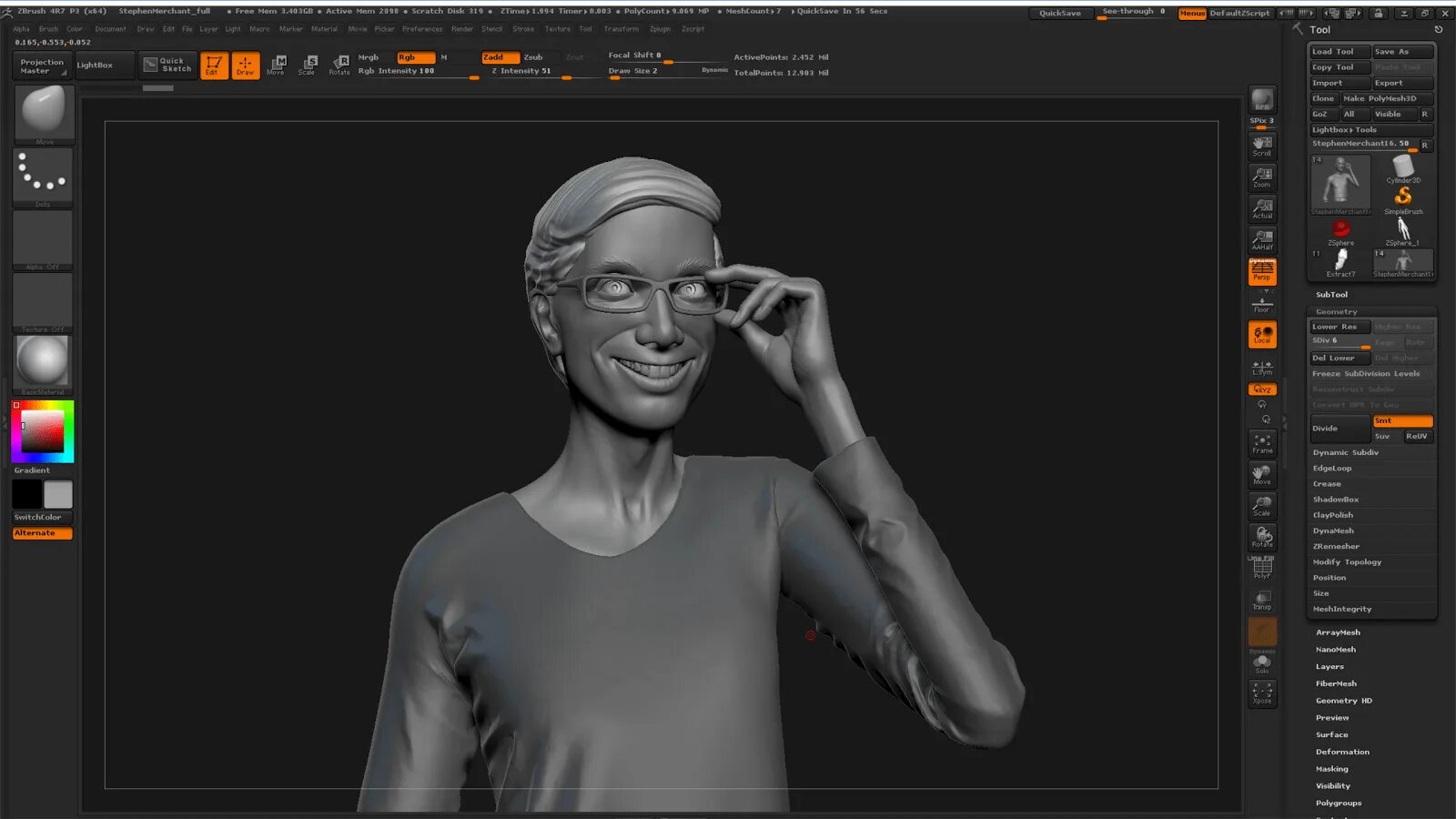The height and width of the screenshot is (819, 1456).
Task: Toggle the Alternate color button
Action: [x=42, y=533]
